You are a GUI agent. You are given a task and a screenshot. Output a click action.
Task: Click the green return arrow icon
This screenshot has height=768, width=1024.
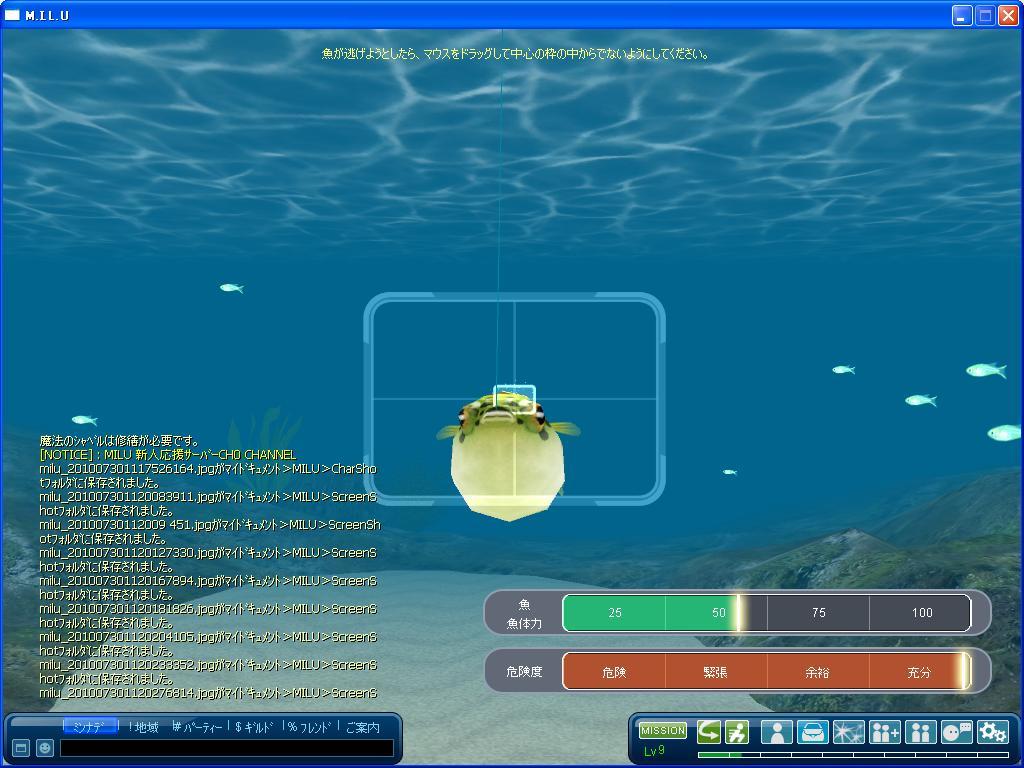click(x=709, y=732)
